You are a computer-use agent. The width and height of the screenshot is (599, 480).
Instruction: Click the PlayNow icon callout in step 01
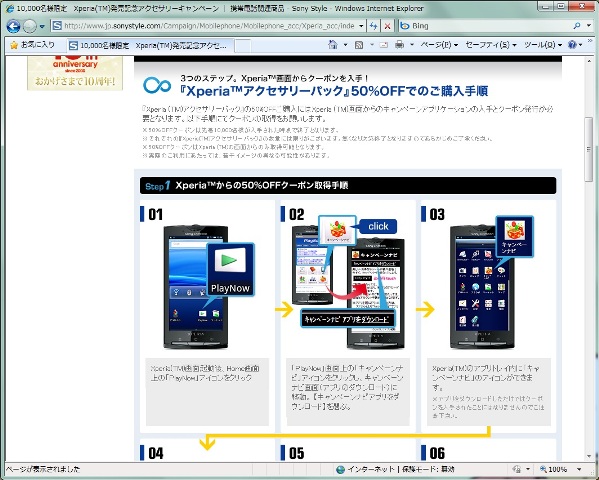coord(230,269)
